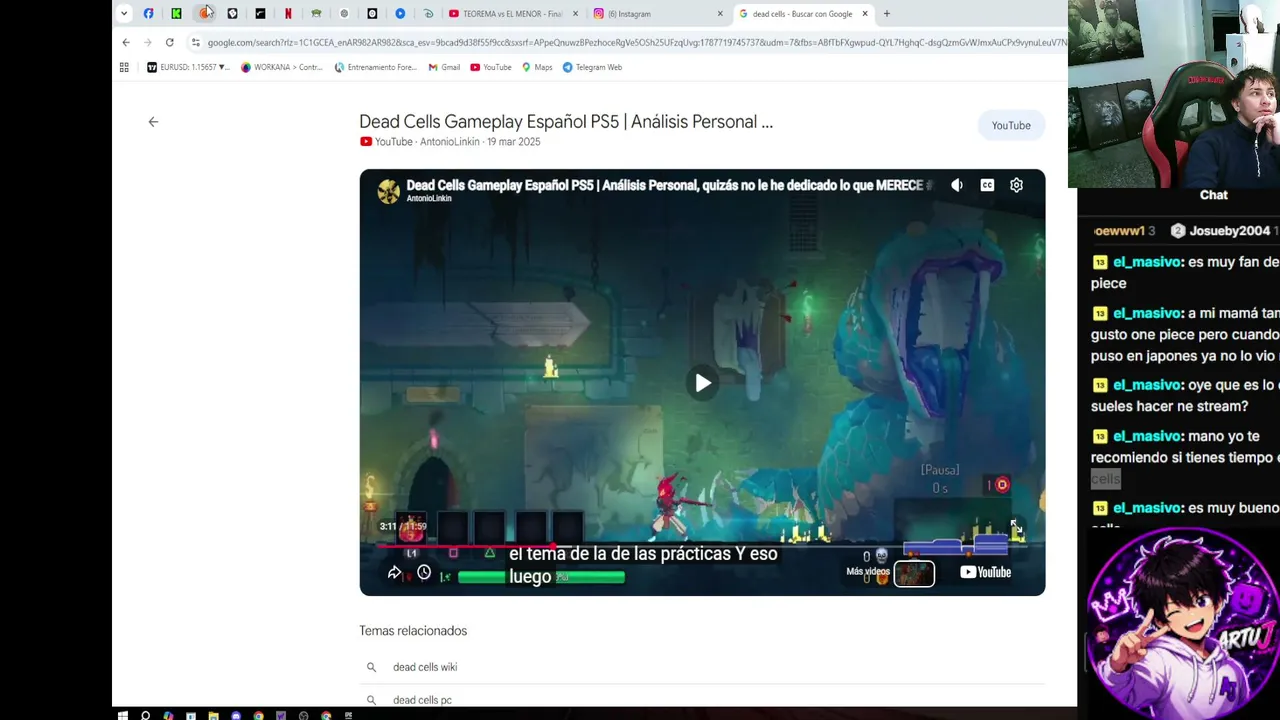Toggle closed captions on the video
Screen dimensions: 1280x720
[x=987, y=185]
